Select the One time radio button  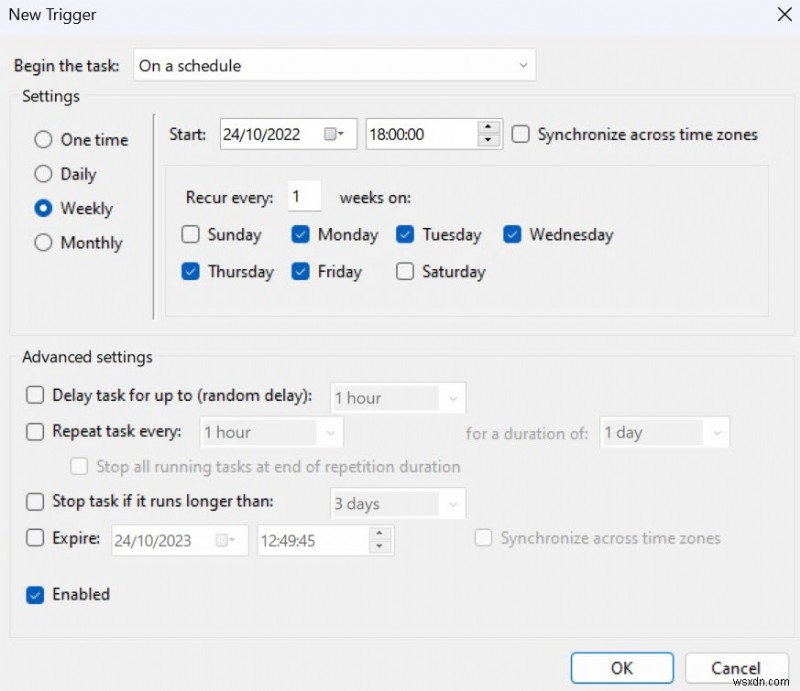[x=43, y=139]
